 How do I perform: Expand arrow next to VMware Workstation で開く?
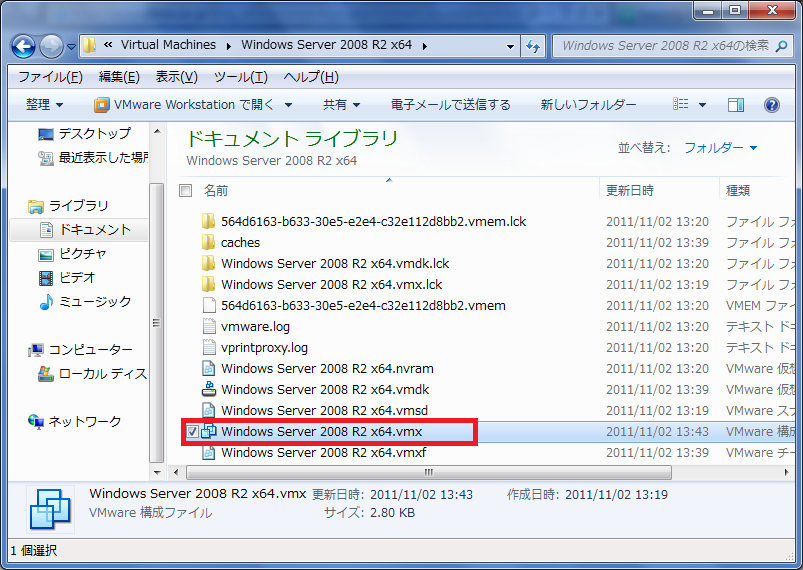pos(288,105)
